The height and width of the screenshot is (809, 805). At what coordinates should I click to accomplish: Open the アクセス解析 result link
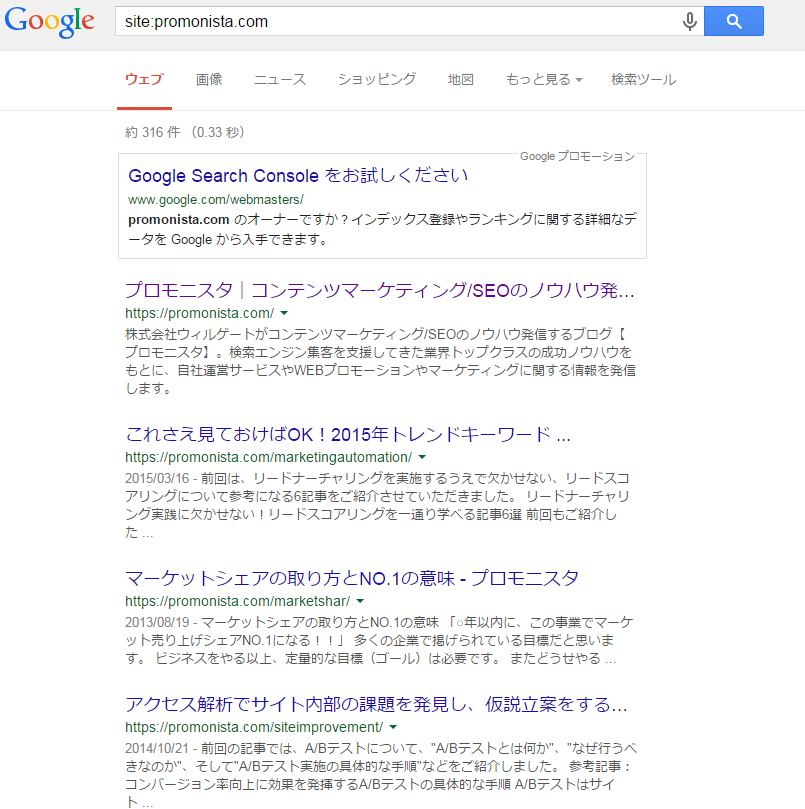point(376,703)
